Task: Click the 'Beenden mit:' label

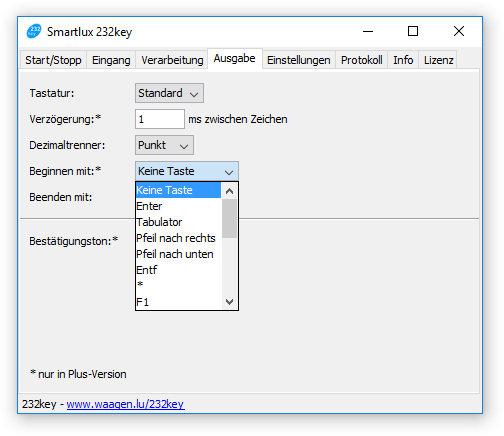Action: (x=60, y=197)
